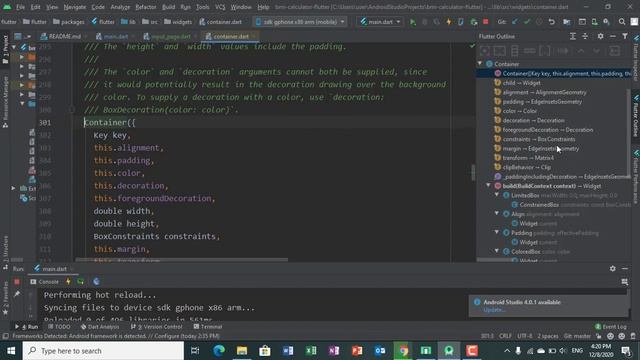Open the device selector sdk gphone dropdown
This screenshot has height=360, width=640.
(x=301, y=22)
